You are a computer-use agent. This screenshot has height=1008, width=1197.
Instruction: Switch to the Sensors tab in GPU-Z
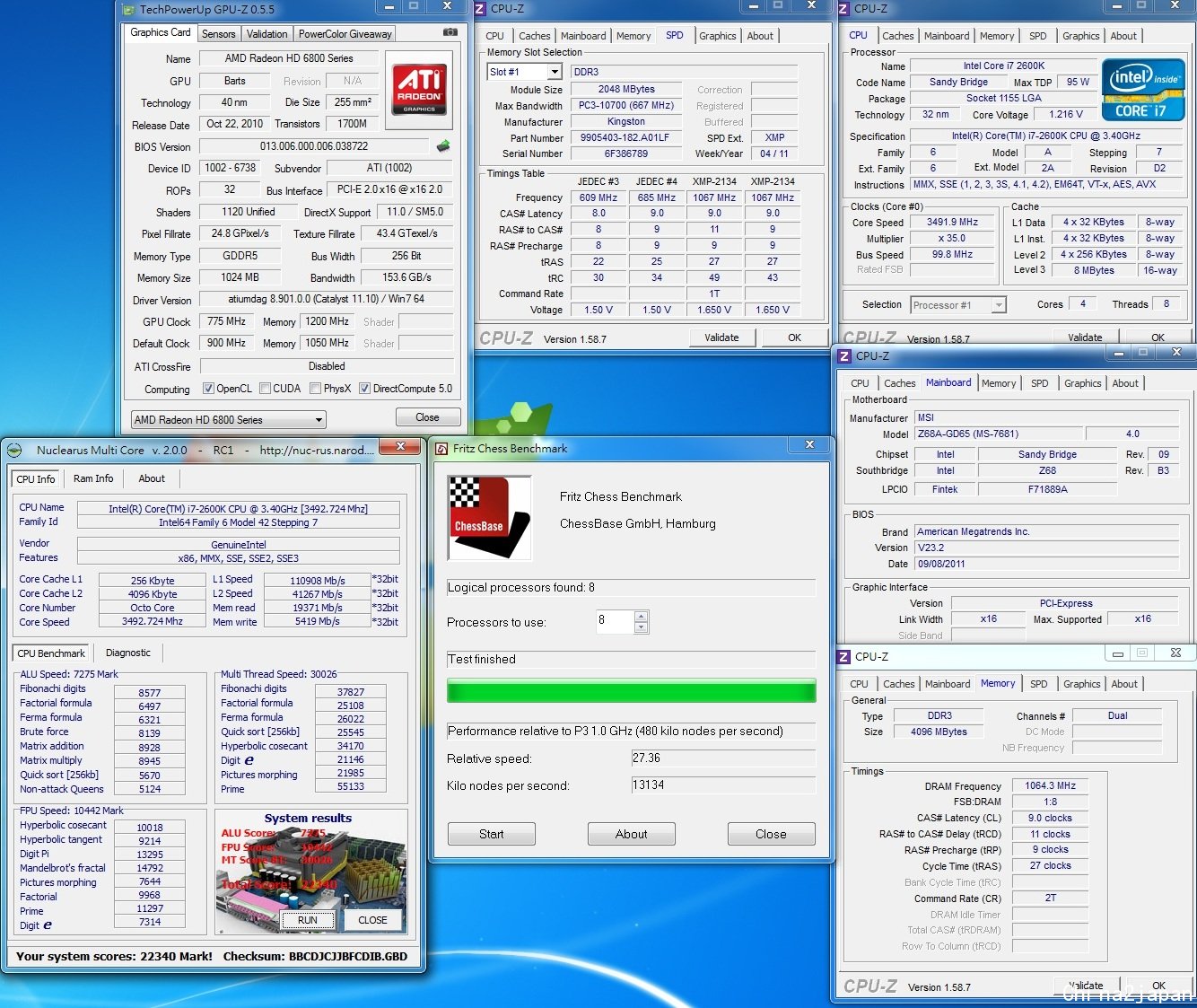[x=218, y=34]
